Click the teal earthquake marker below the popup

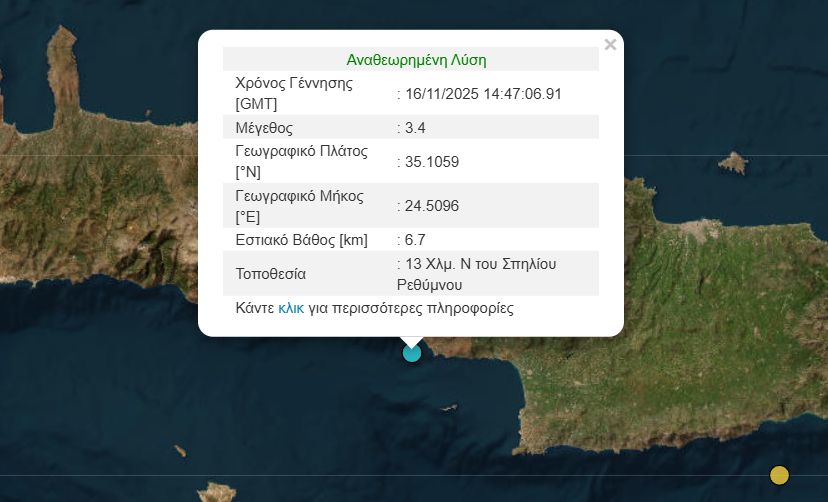click(x=411, y=352)
